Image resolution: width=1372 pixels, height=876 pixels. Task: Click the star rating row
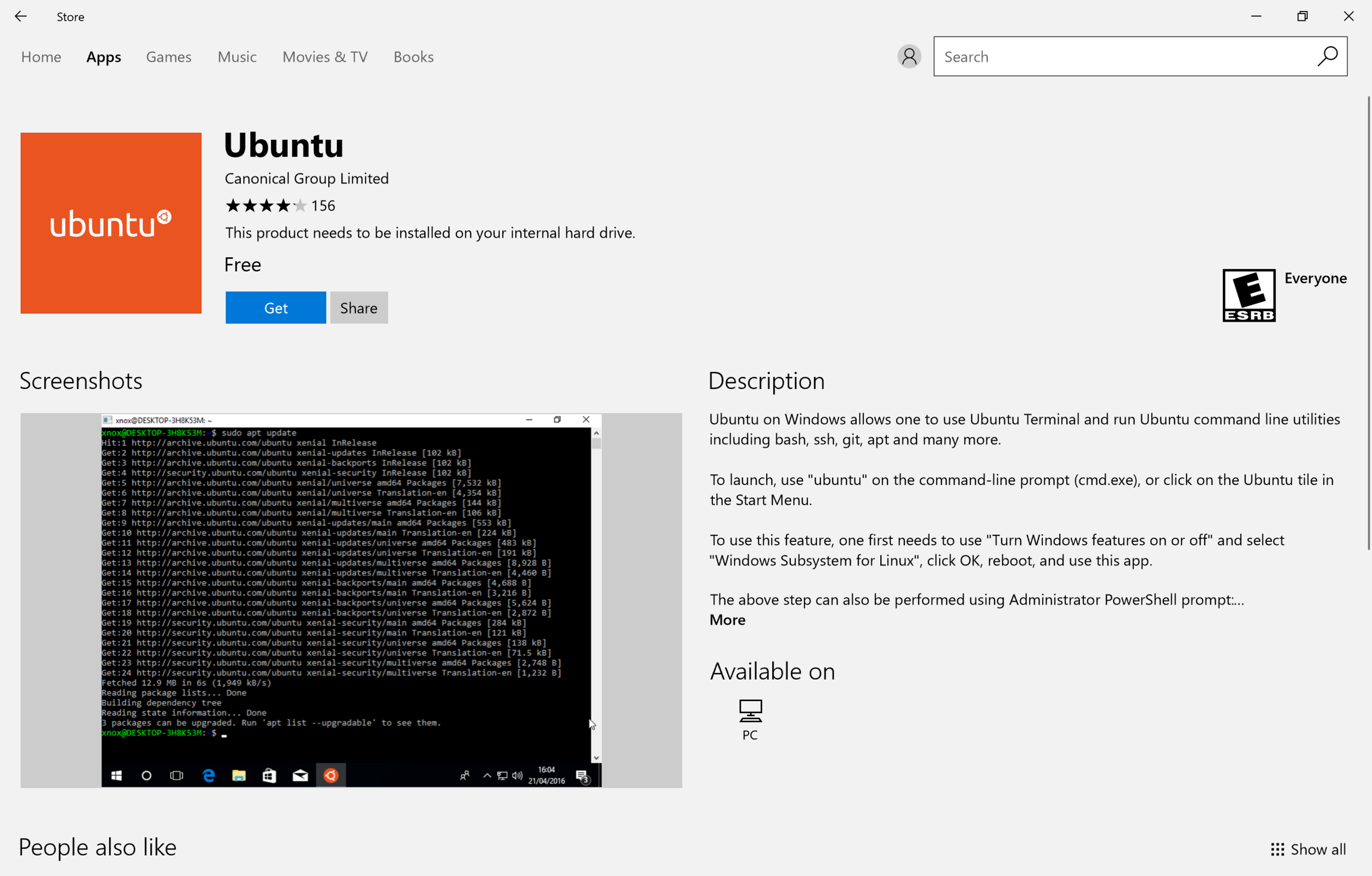click(x=266, y=206)
